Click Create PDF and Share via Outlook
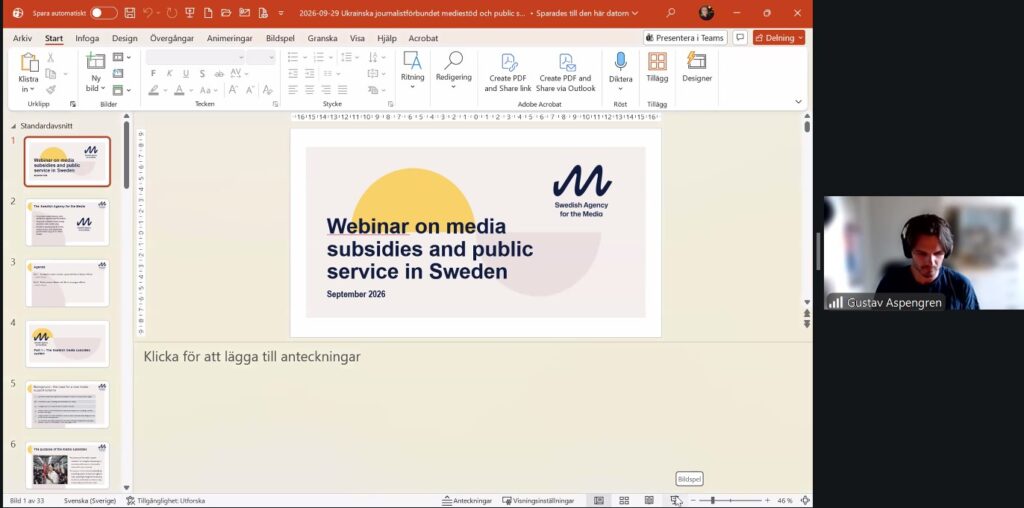The image size is (1024, 508). pos(566,72)
